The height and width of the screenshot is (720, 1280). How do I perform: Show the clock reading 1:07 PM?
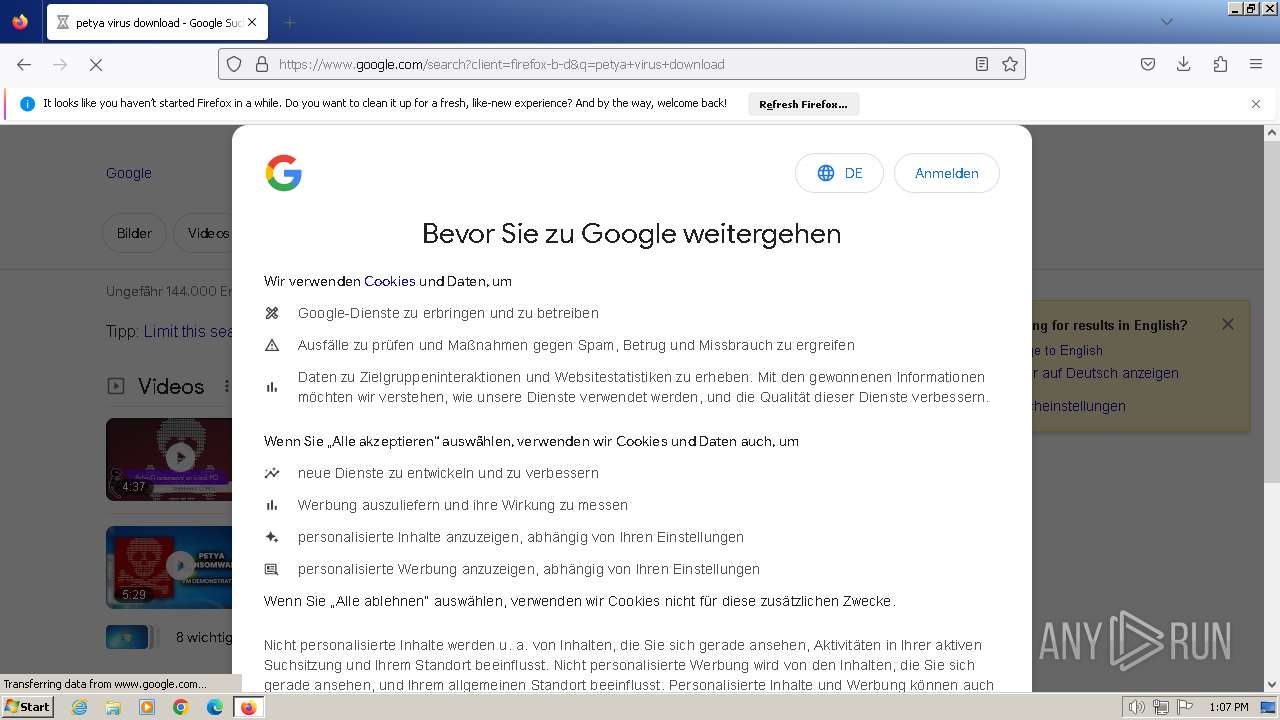coord(1229,707)
